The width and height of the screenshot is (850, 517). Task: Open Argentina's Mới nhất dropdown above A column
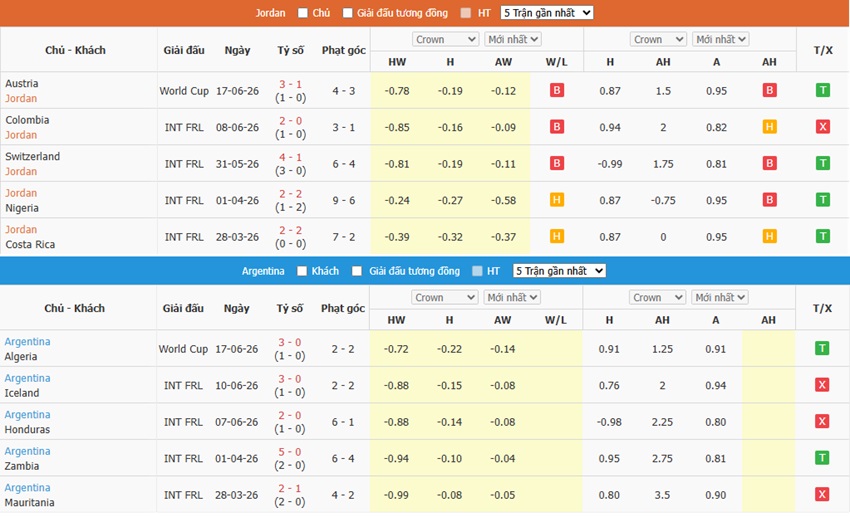click(720, 298)
